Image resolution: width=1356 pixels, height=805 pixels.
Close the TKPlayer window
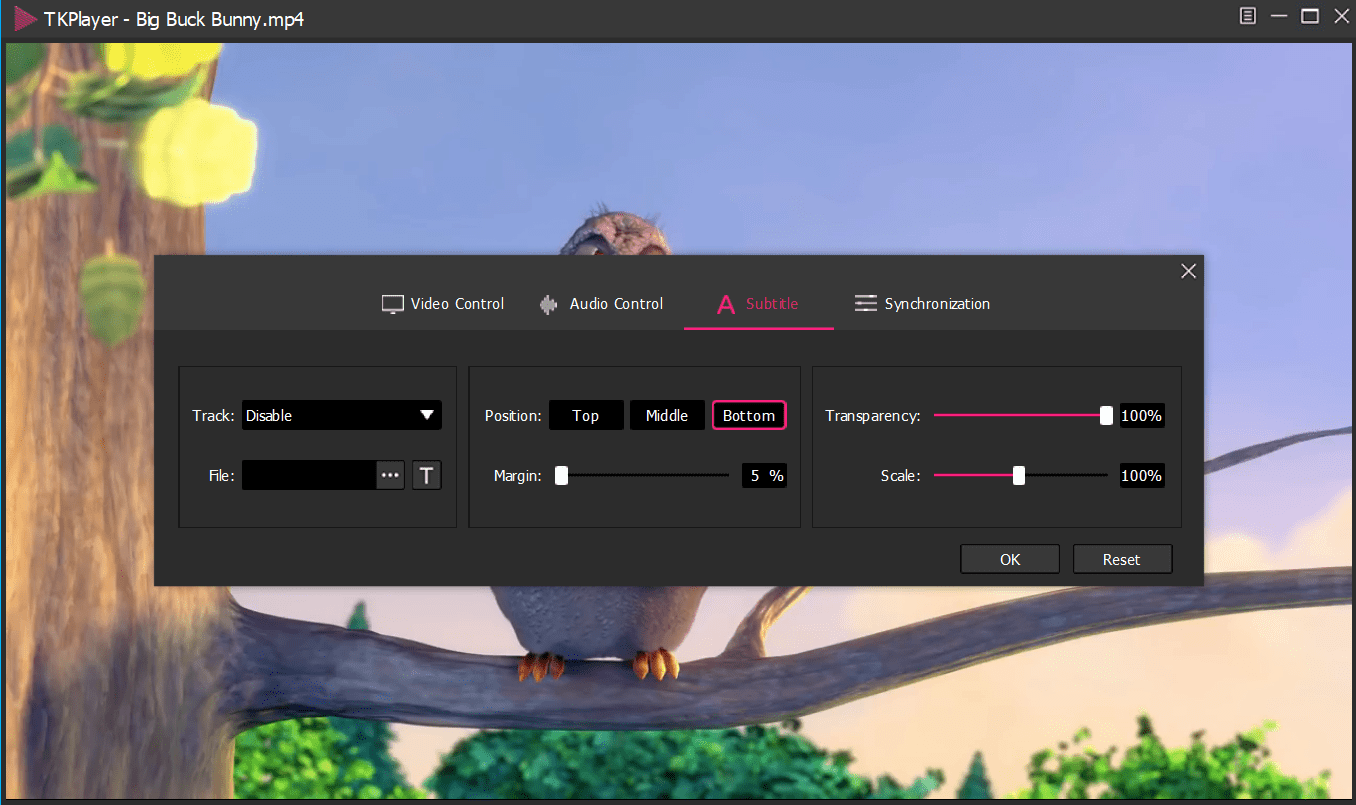tap(1340, 16)
